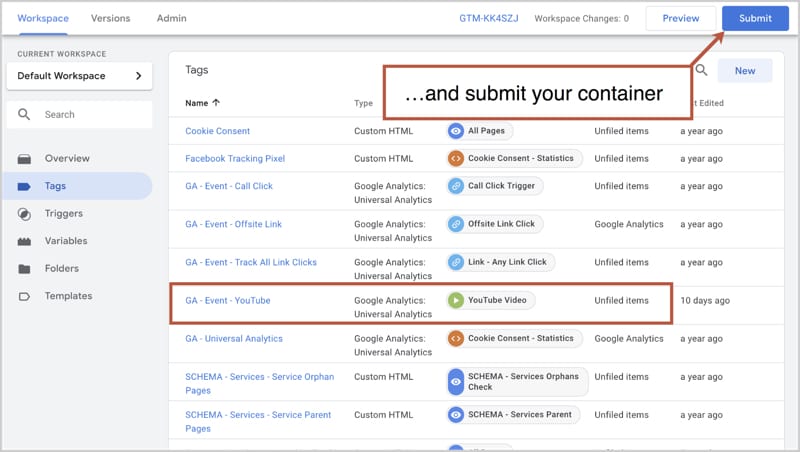Click the Tags table heading
800x452 pixels.
(196, 70)
